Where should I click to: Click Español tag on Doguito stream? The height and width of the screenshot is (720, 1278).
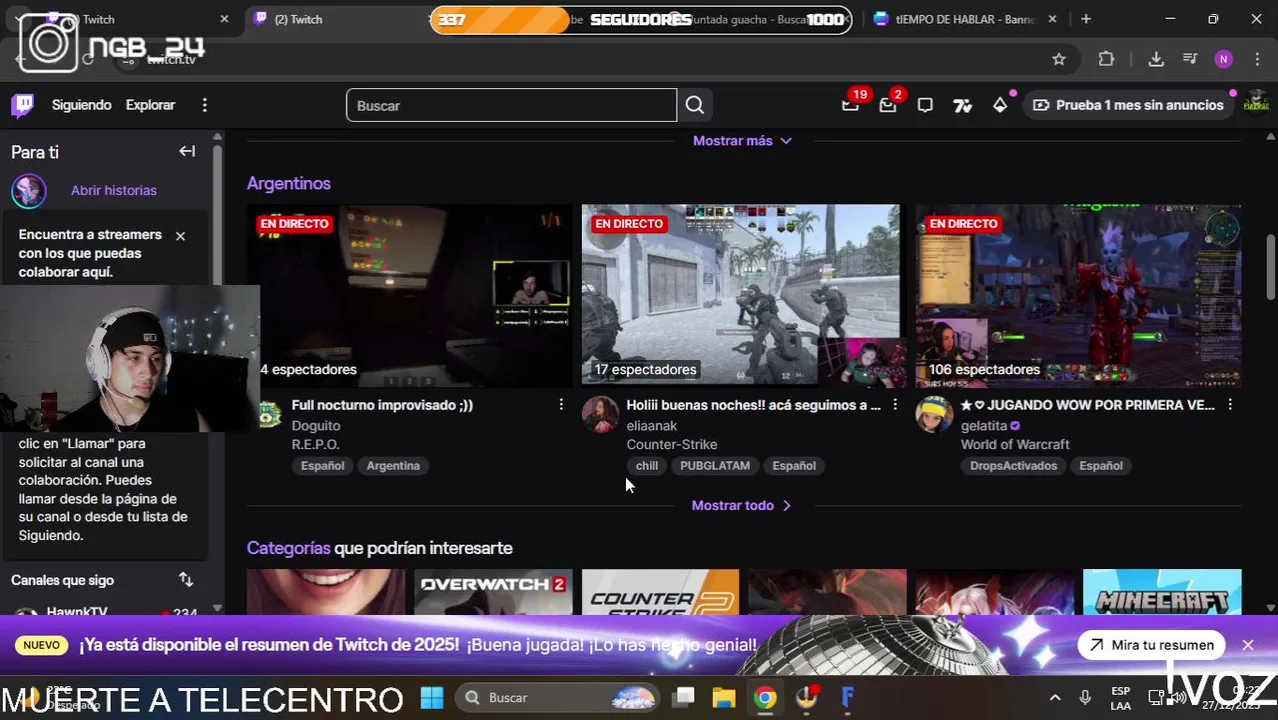point(323,466)
